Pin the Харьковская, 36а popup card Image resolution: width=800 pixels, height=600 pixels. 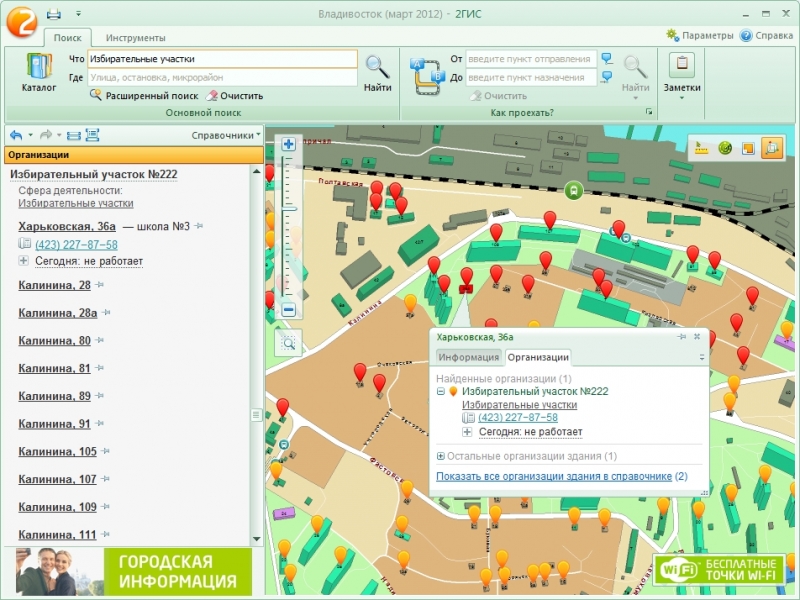click(x=682, y=338)
